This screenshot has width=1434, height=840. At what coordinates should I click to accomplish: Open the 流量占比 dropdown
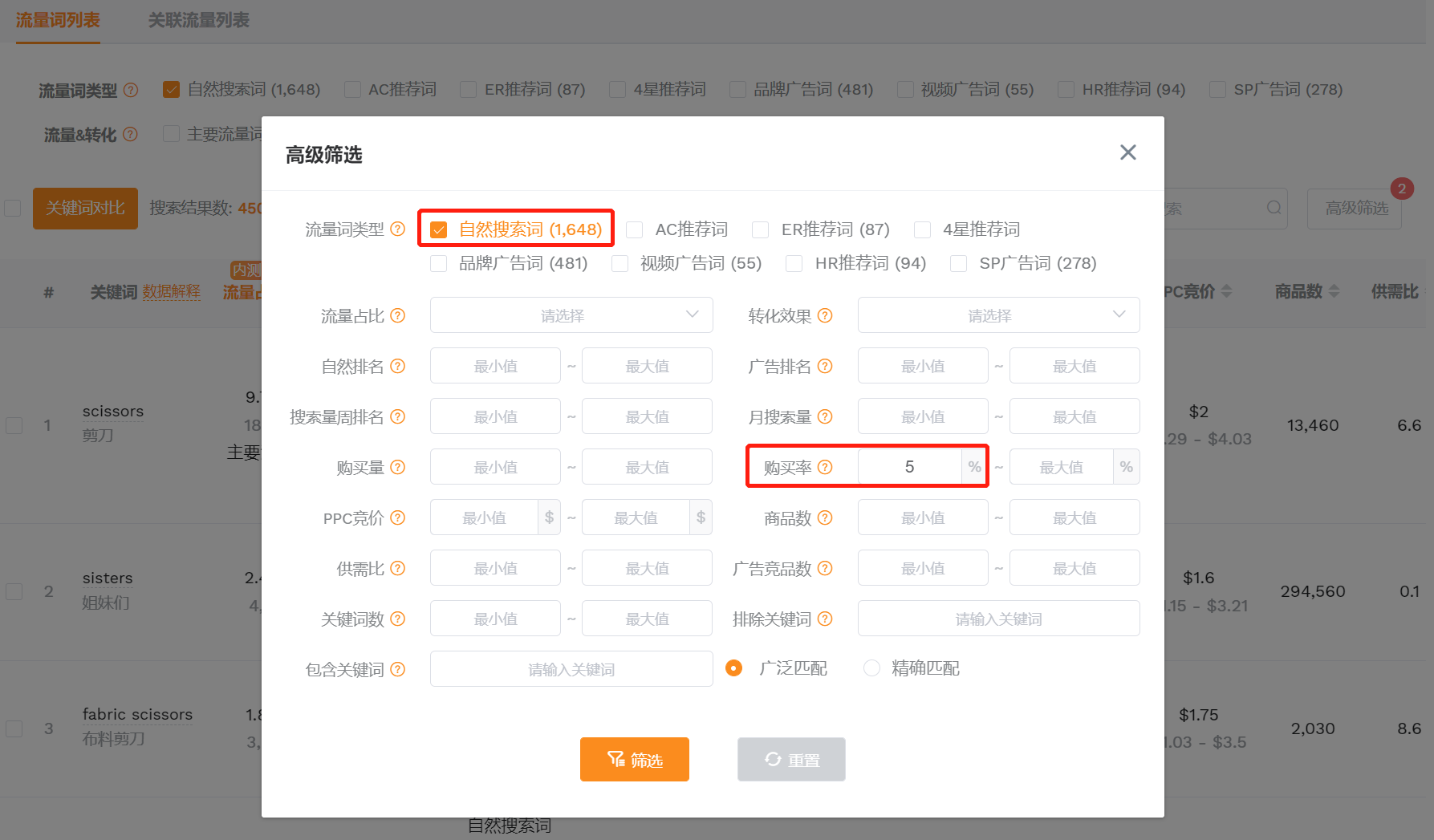coord(571,315)
